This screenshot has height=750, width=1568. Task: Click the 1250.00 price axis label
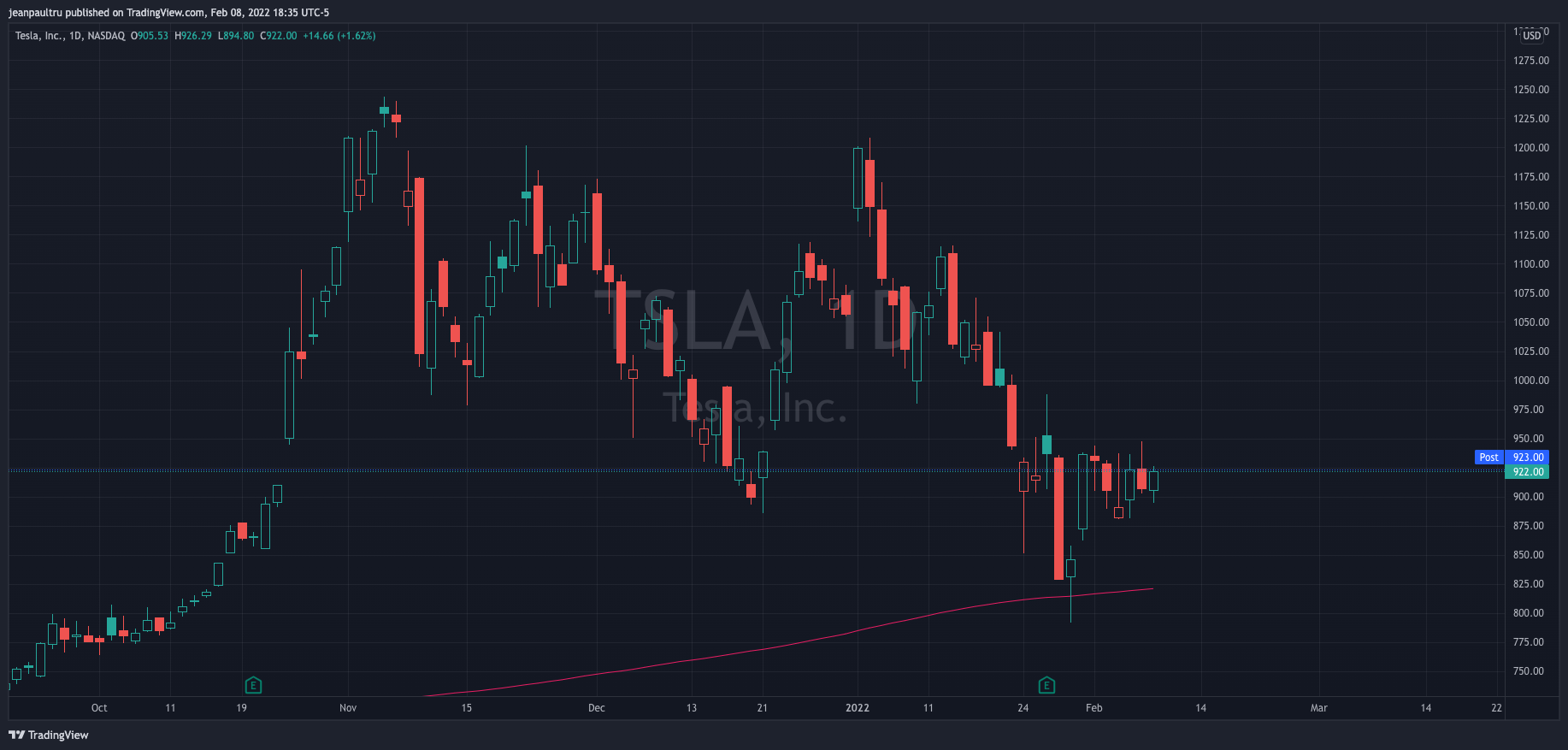click(1530, 90)
